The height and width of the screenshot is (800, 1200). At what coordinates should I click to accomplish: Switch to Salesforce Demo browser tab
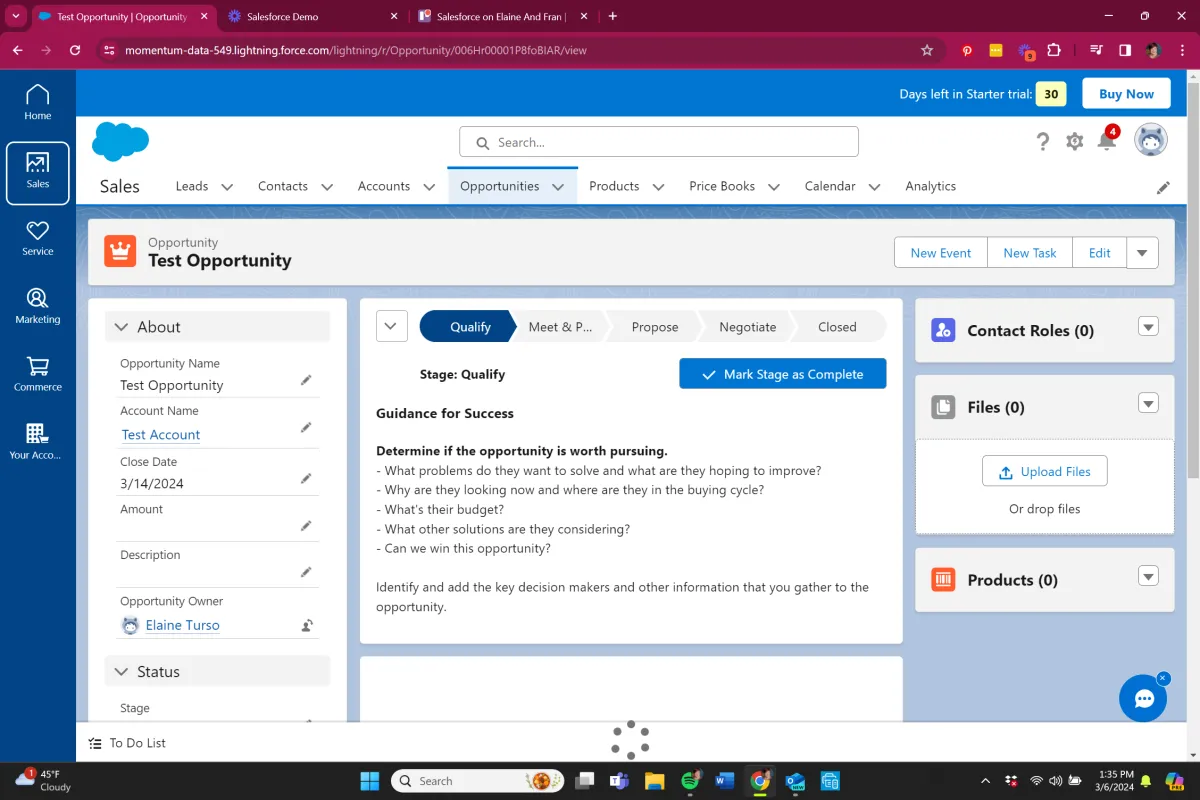click(312, 16)
